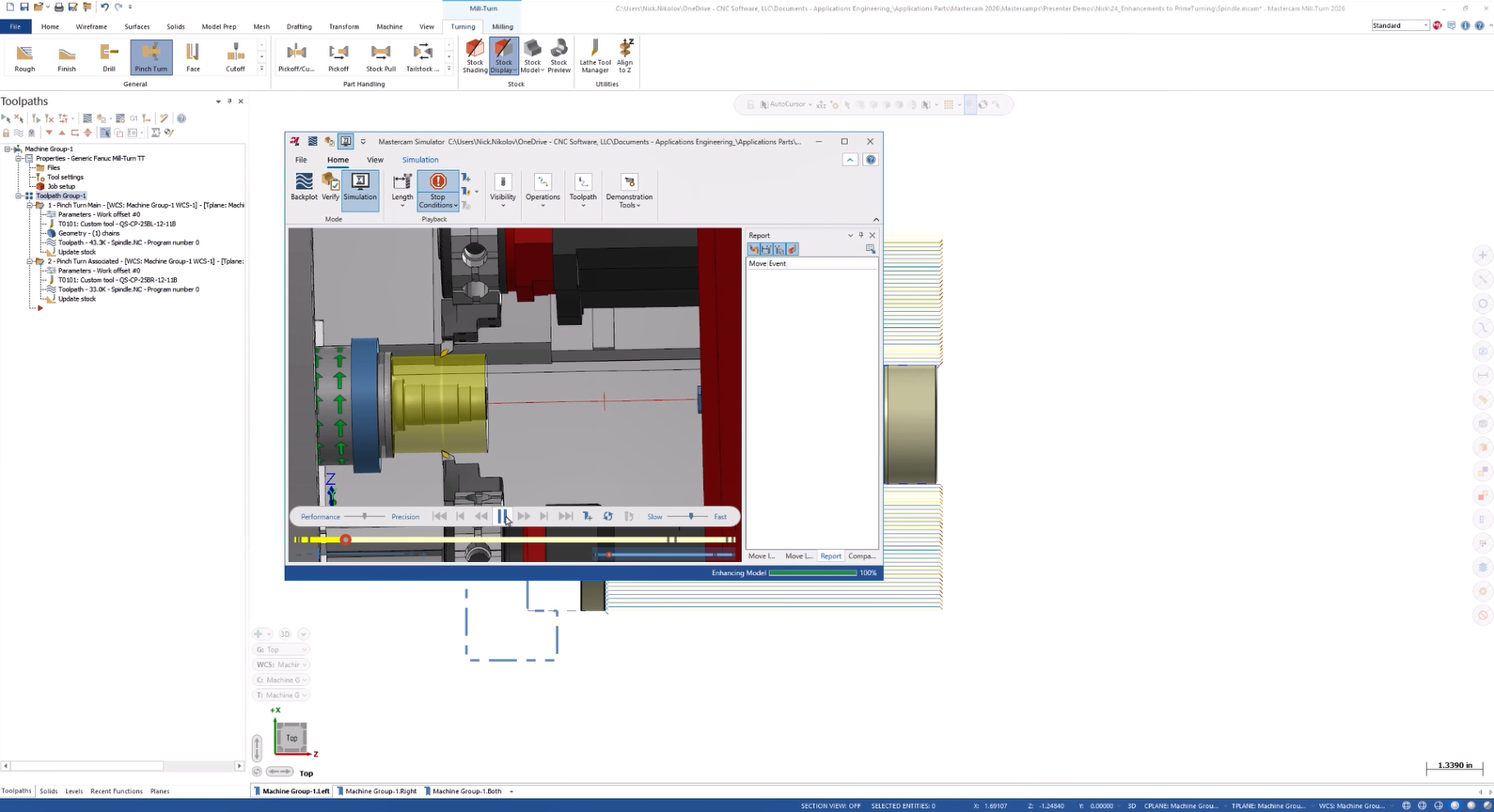Screen dimensions: 1494x812
Task: Choose the Cutoff toolpath icon
Action: click(x=235, y=57)
